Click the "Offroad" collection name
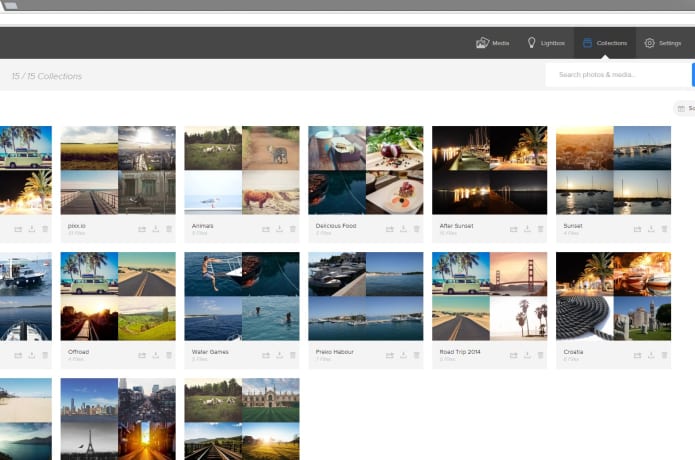The height and width of the screenshot is (460, 695). [x=78, y=352]
